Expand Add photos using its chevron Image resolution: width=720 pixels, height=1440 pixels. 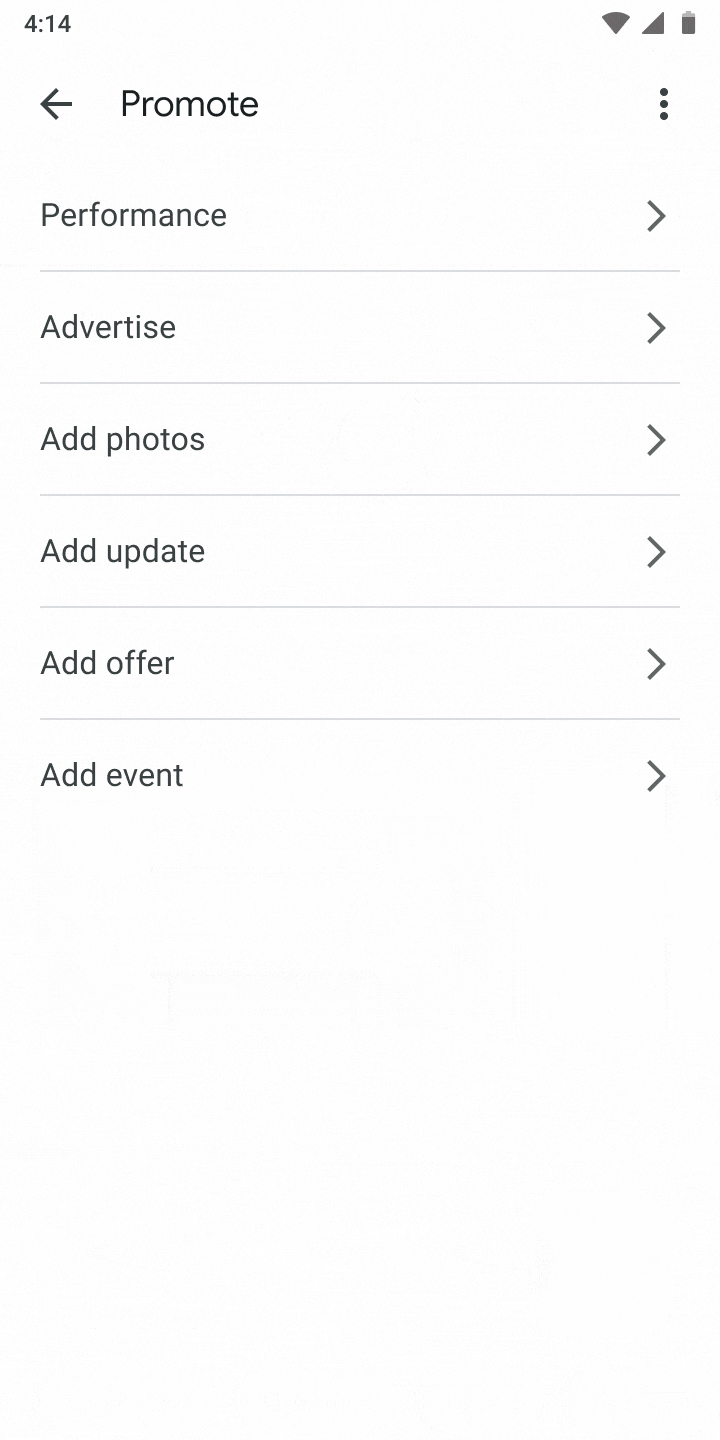[656, 440]
